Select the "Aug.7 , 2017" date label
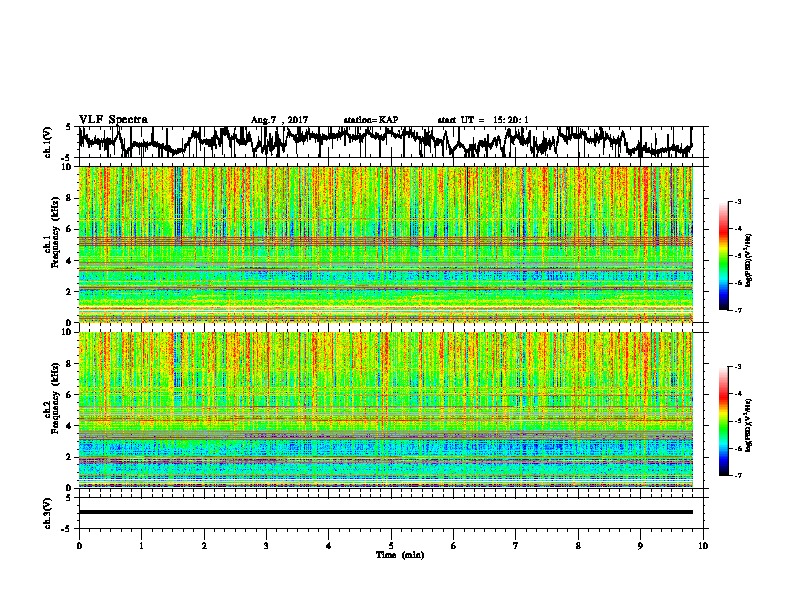This screenshot has height=612, width=792. pos(279,120)
